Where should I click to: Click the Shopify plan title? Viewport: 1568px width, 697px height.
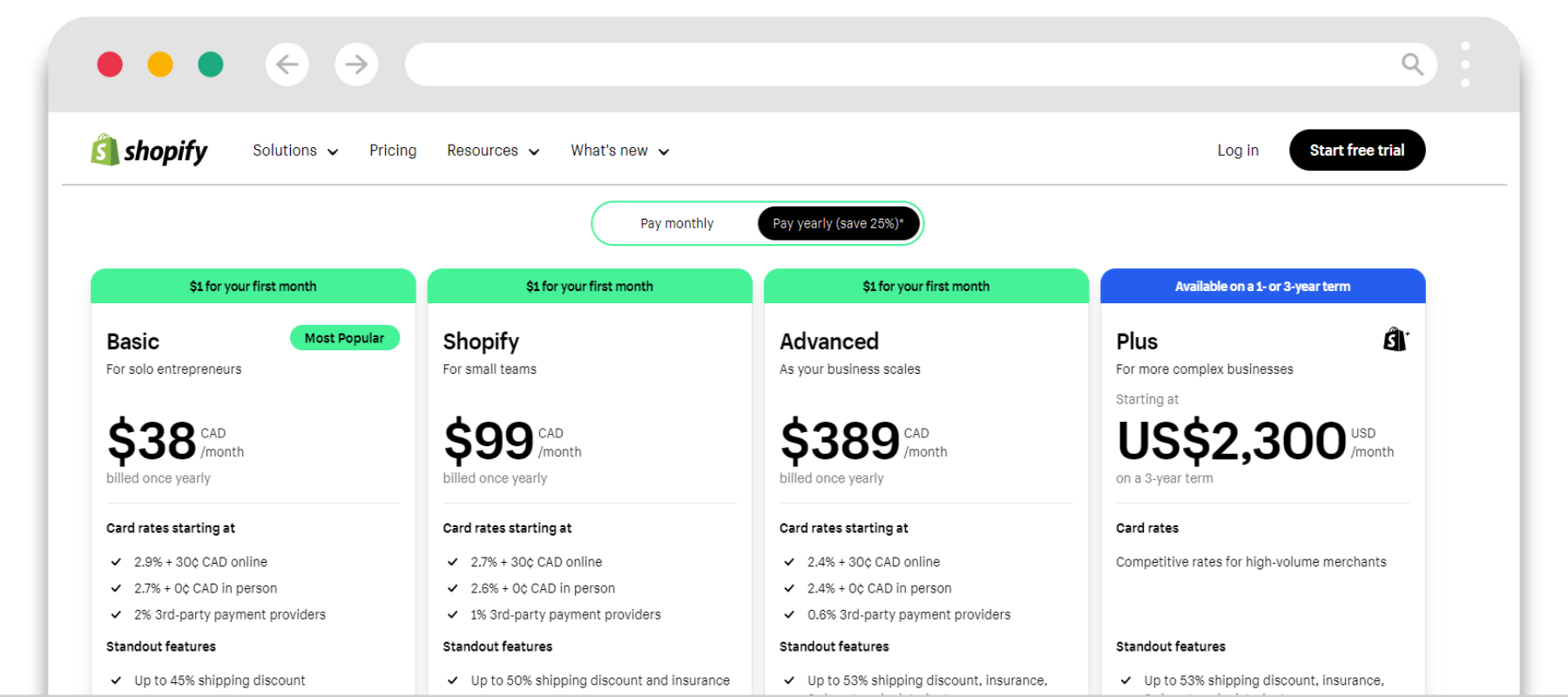pos(481,342)
